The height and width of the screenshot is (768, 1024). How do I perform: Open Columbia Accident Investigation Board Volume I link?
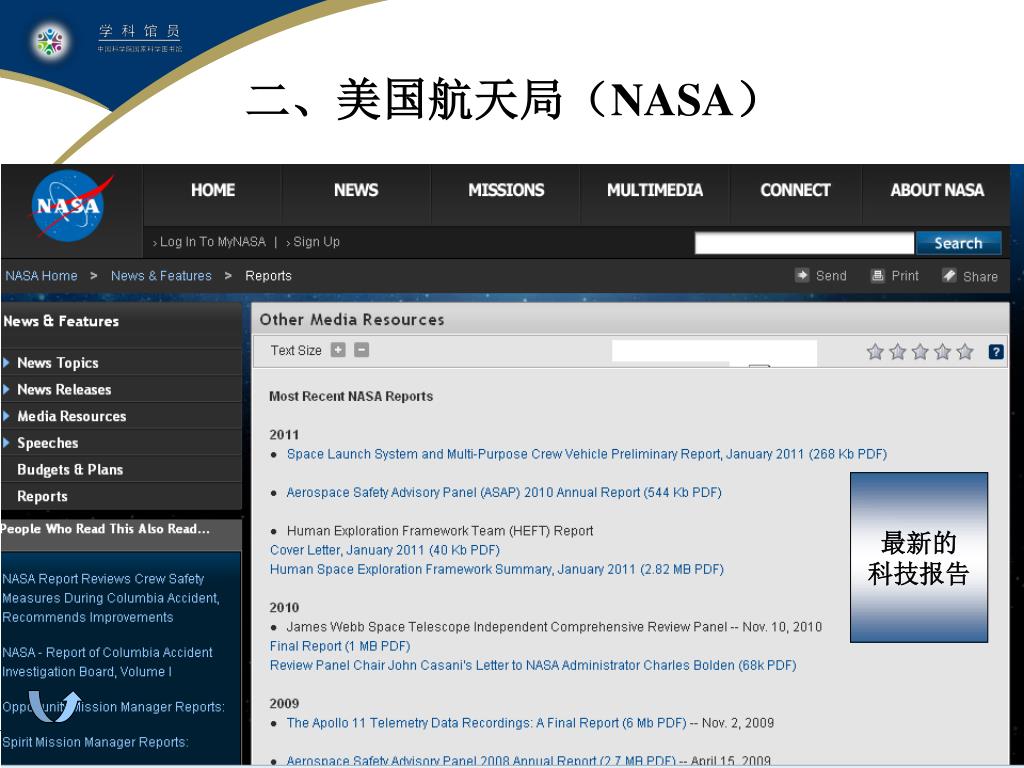107,662
